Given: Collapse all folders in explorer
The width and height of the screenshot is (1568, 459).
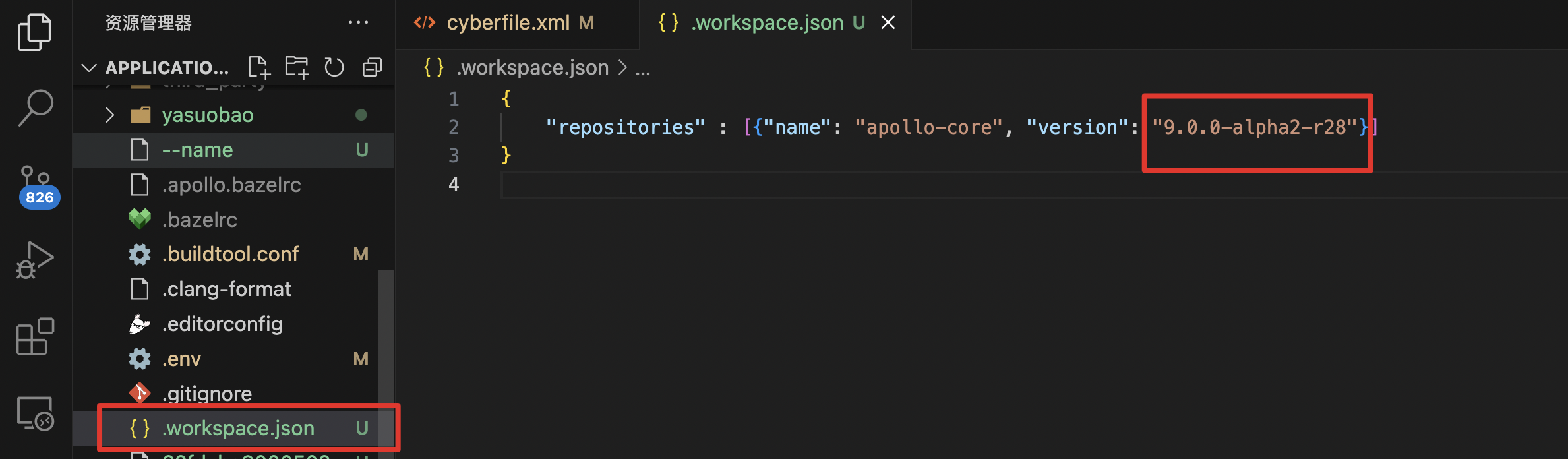Looking at the screenshot, I should pos(373,67).
